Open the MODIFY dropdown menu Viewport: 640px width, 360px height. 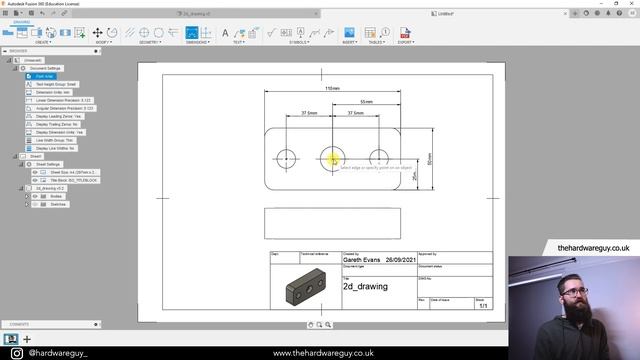104,42
